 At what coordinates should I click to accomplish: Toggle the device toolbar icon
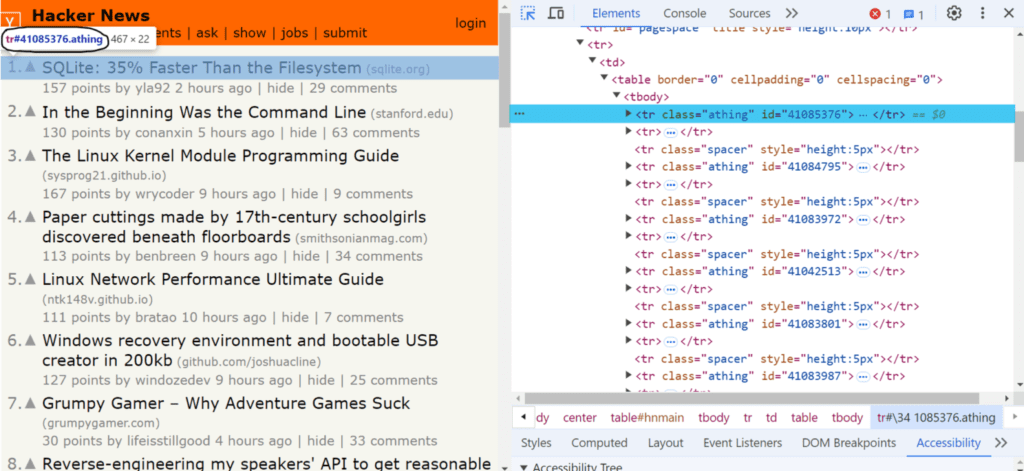[x=556, y=13]
